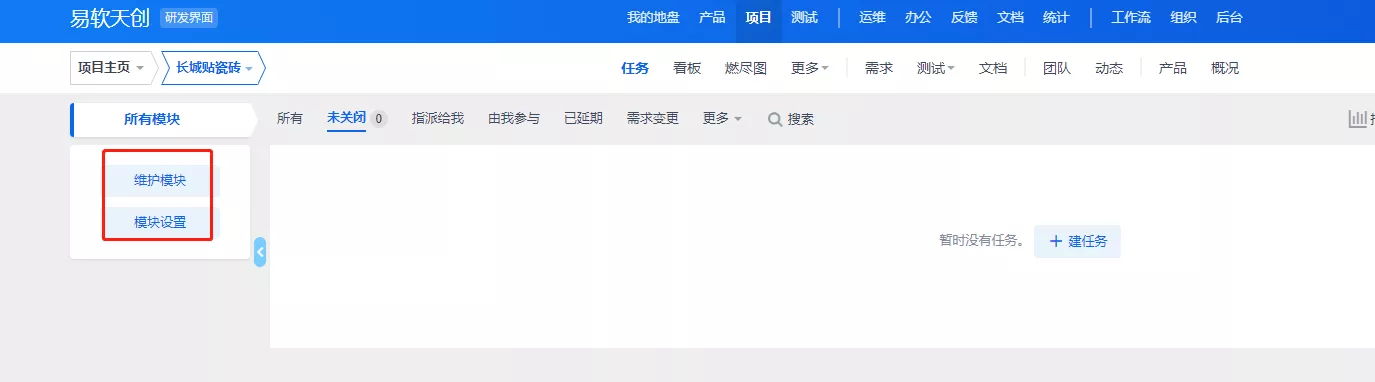The height and width of the screenshot is (382, 1375).
Task: Open the 工作流 section
Action: (x=1131, y=18)
